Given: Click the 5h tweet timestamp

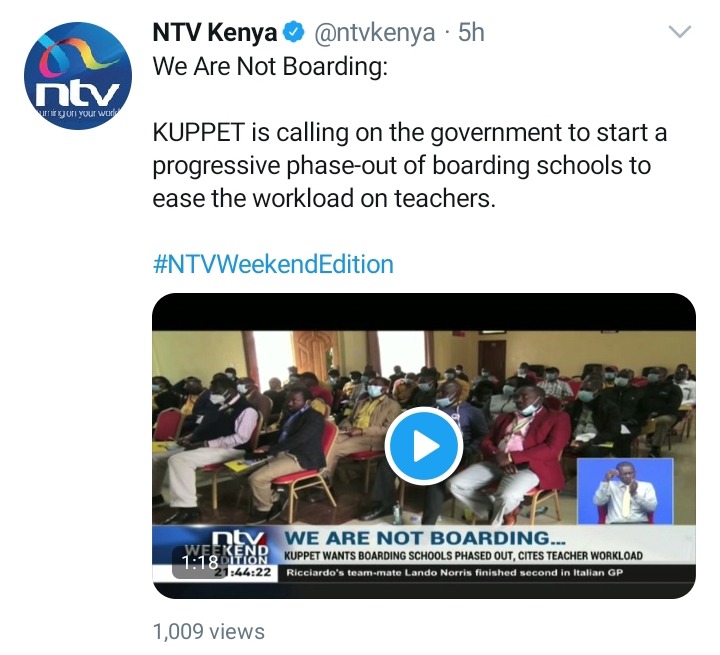Looking at the screenshot, I should tap(471, 32).
